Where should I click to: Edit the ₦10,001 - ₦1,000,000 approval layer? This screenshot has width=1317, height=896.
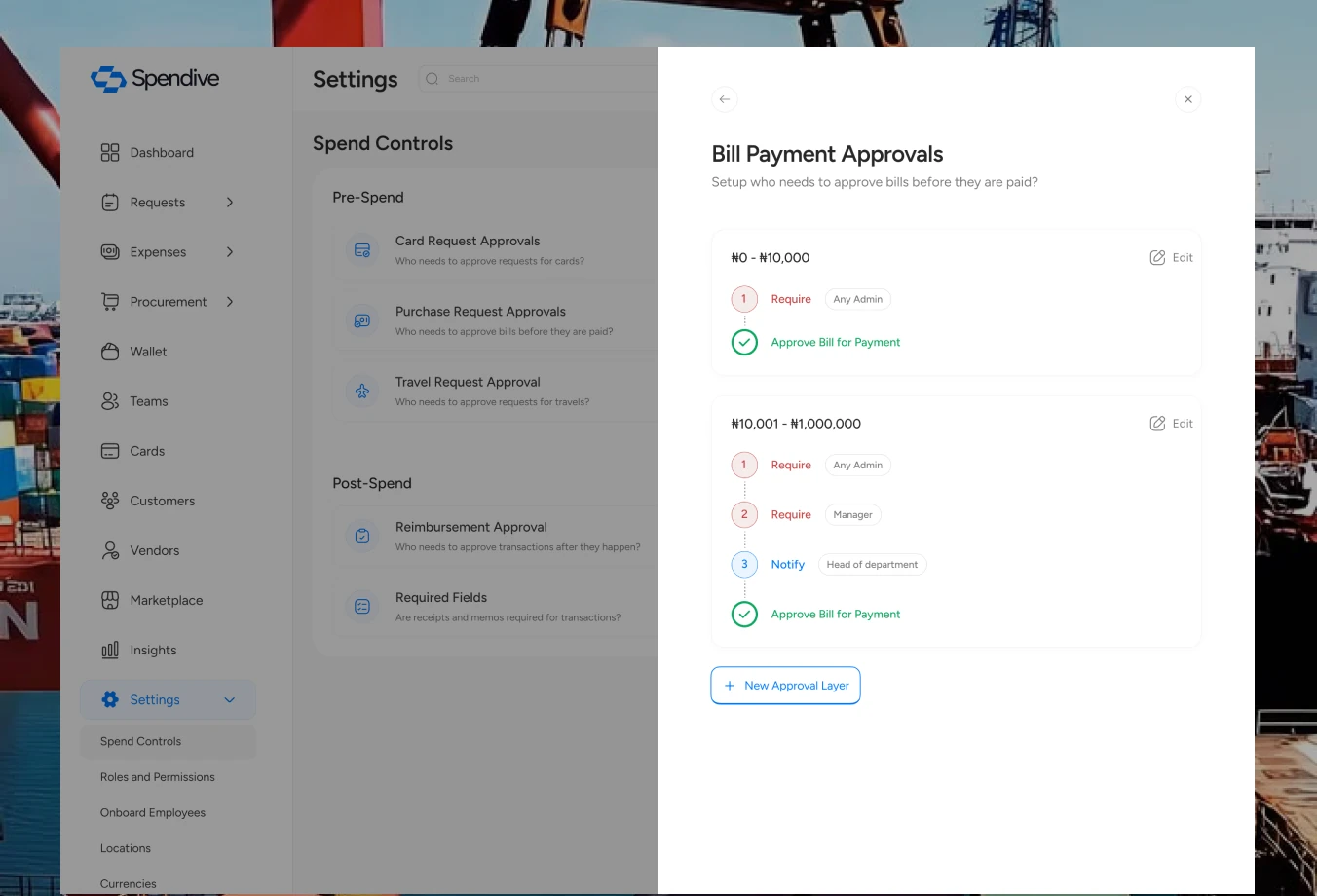[x=1171, y=424]
